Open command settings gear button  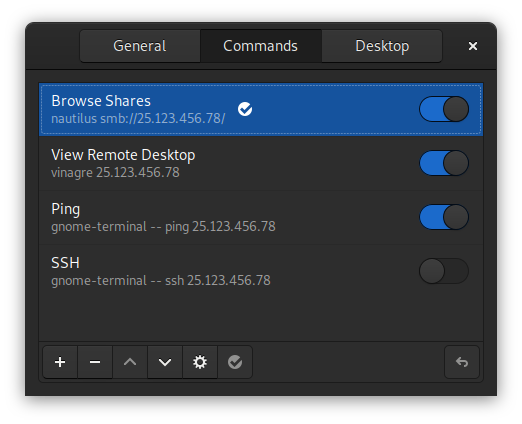[200, 362]
